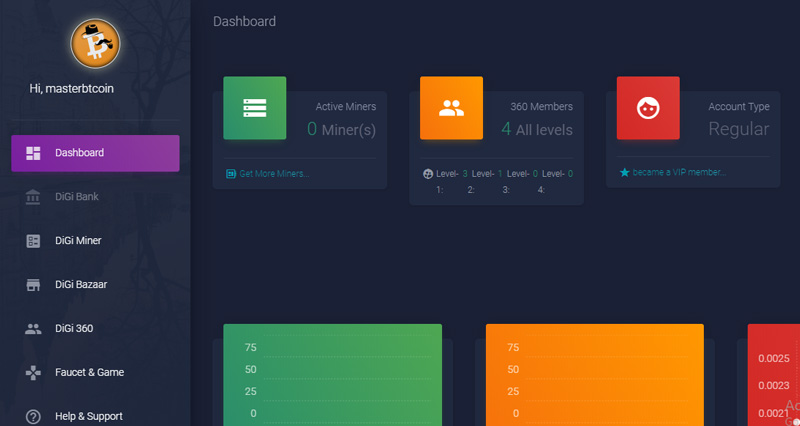The height and width of the screenshot is (426, 800).
Task: Click the Help & Support question icon
Action: tap(33, 416)
